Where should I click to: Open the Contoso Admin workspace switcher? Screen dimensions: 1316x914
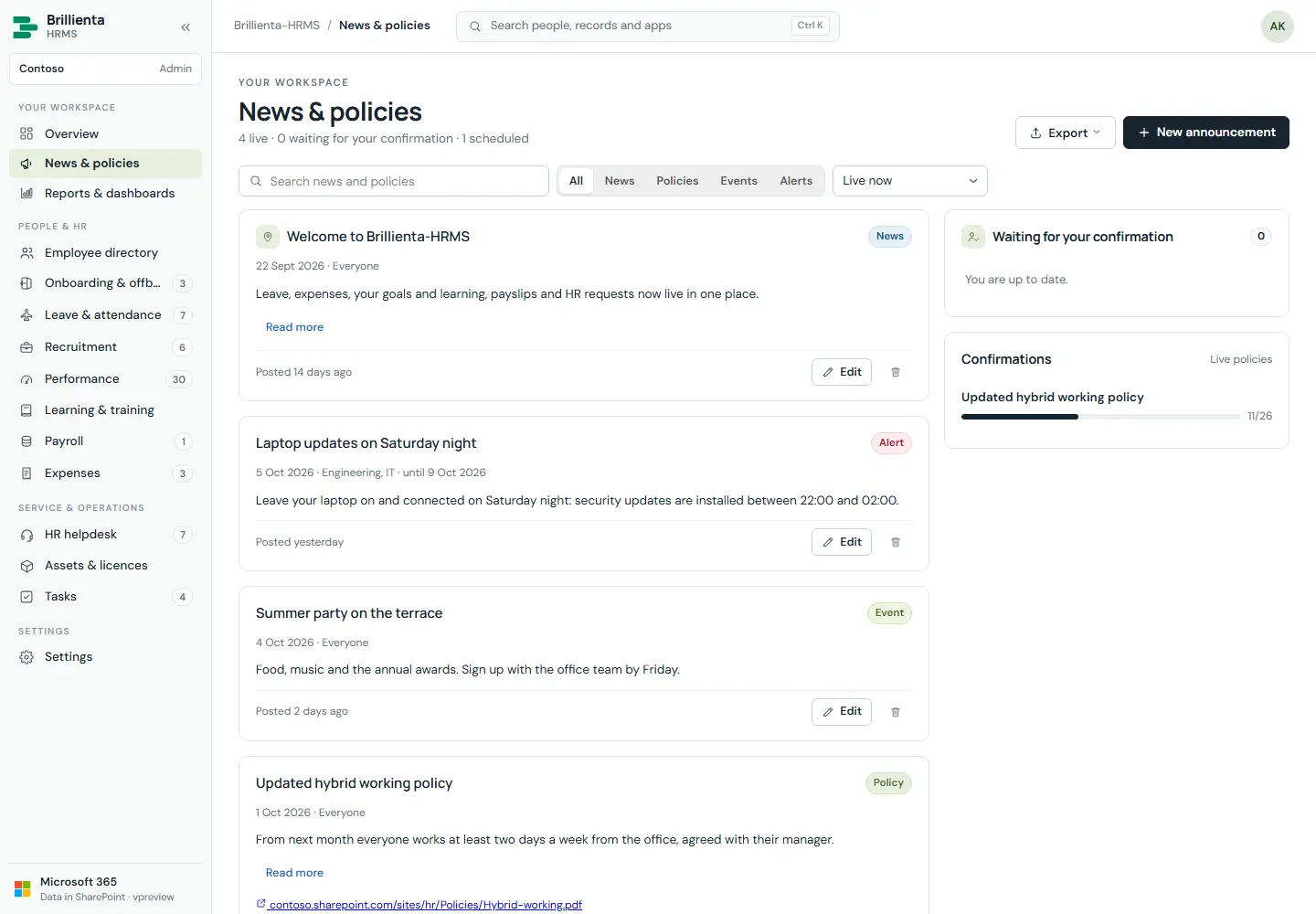click(105, 69)
